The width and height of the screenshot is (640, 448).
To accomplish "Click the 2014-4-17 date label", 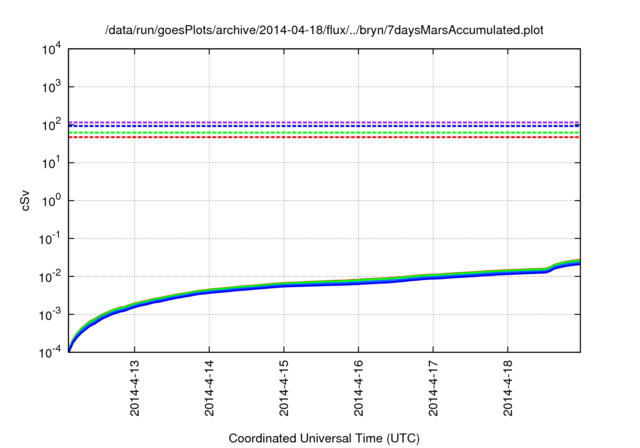I will (433, 388).
